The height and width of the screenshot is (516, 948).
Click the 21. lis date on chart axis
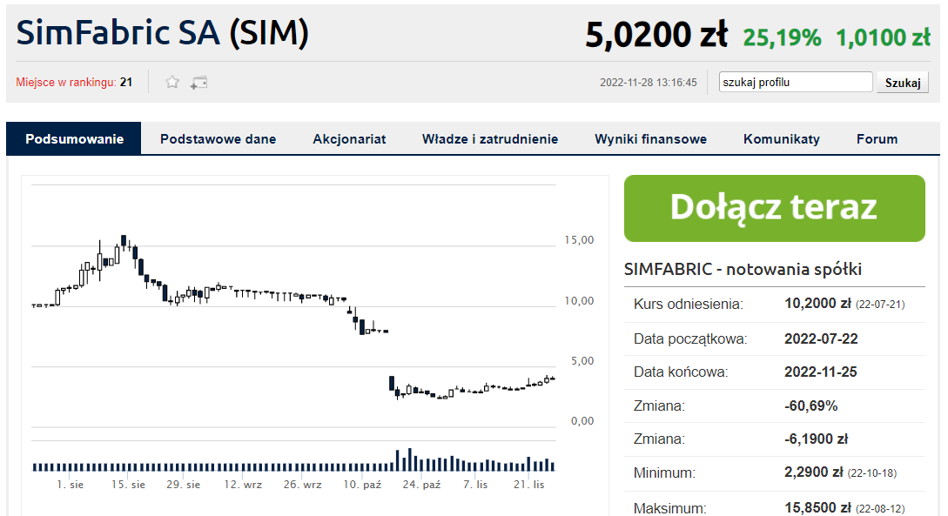[x=529, y=485]
